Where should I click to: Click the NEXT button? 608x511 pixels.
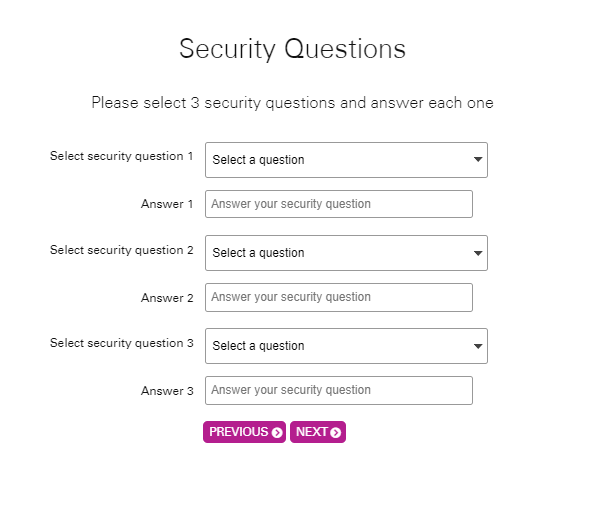pos(318,432)
